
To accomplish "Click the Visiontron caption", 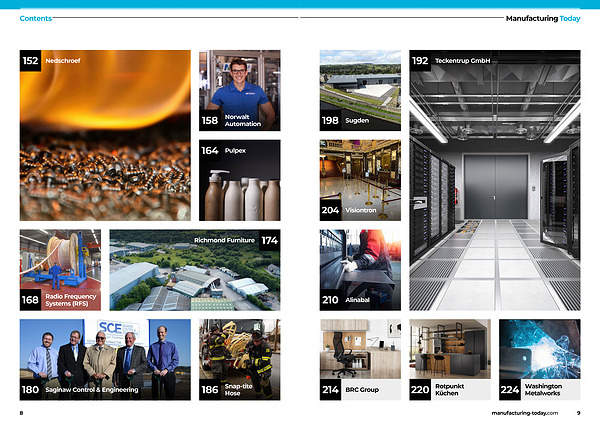I will coord(361,210).
